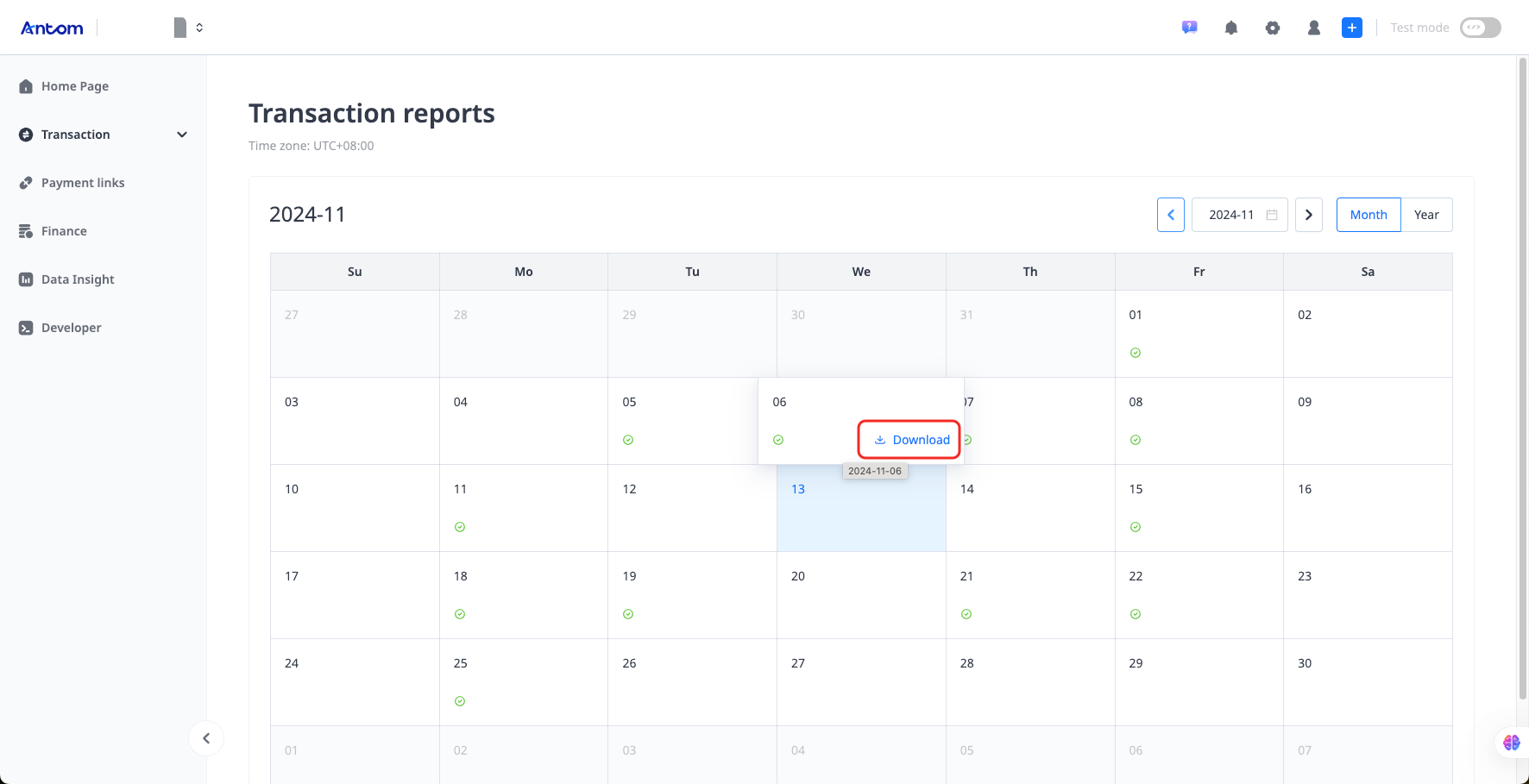The height and width of the screenshot is (784, 1529).
Task: Open the settings gear icon
Action: click(x=1273, y=28)
